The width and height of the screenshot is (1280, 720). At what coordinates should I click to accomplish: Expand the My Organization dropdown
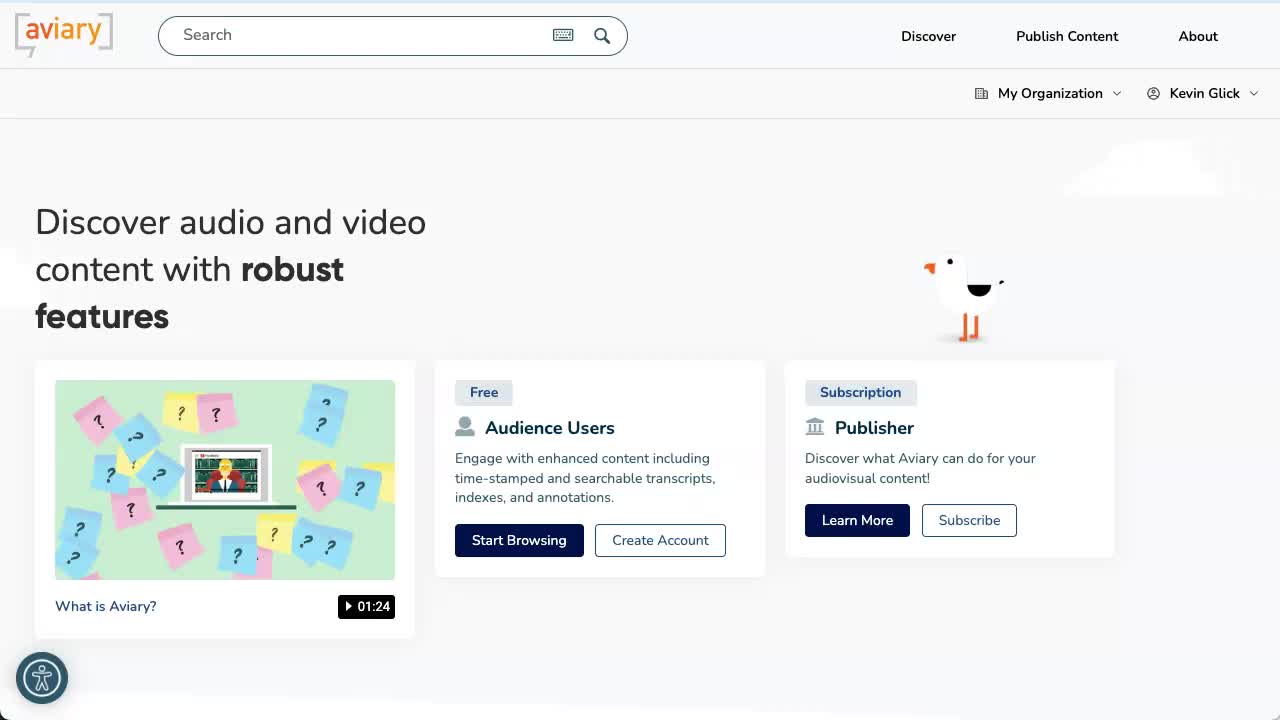coord(1049,93)
